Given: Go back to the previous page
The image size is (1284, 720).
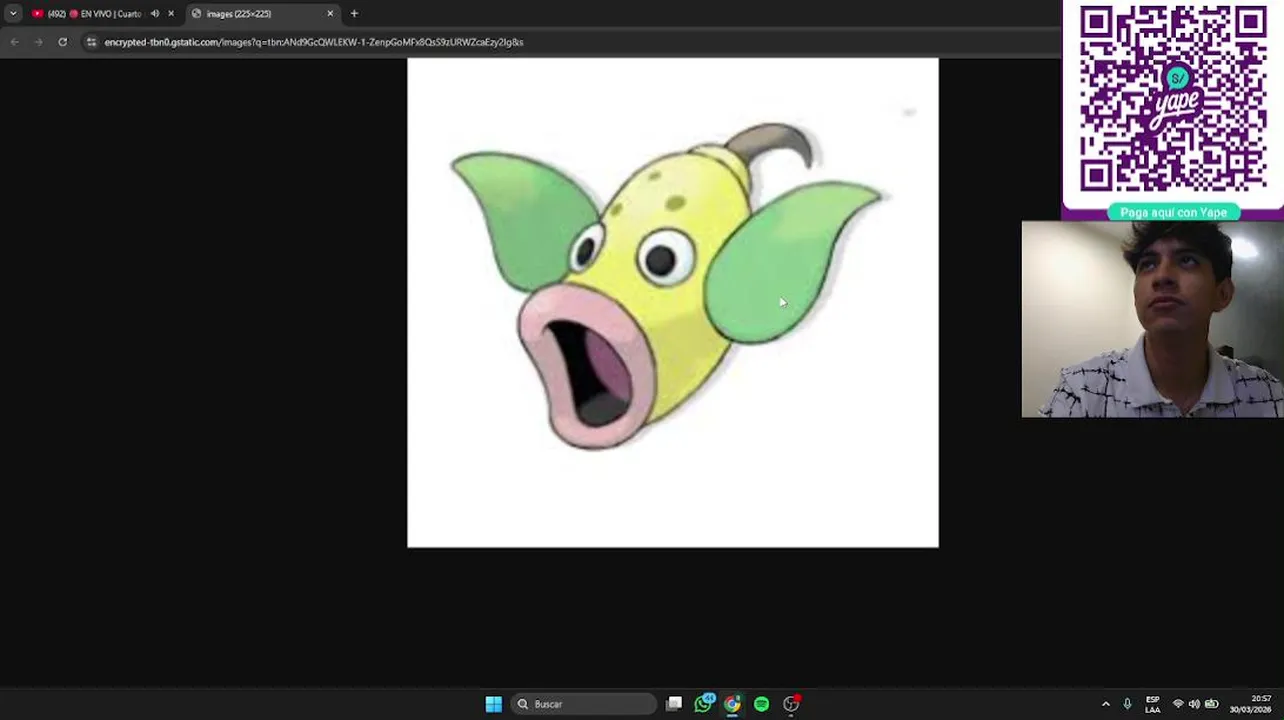Looking at the screenshot, I should coord(14,42).
